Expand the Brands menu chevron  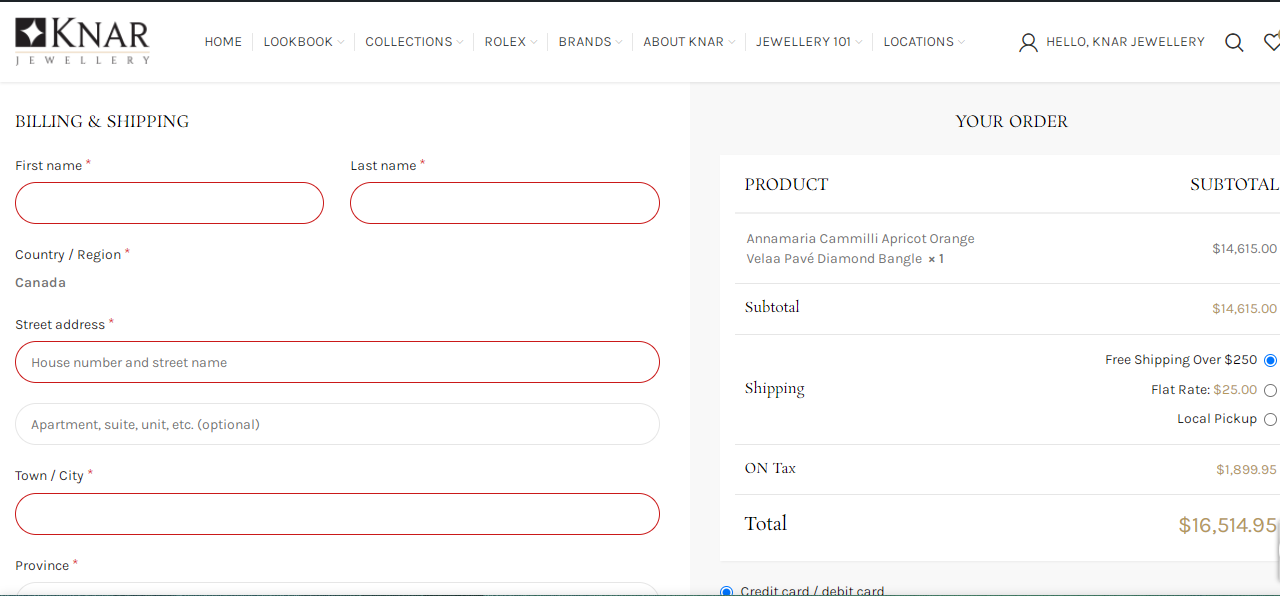[x=619, y=42]
